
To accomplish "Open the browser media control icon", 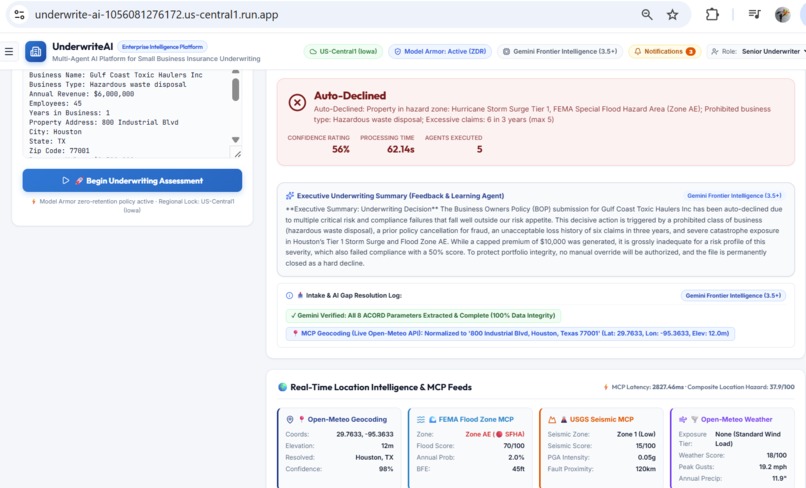I will tap(754, 14).
